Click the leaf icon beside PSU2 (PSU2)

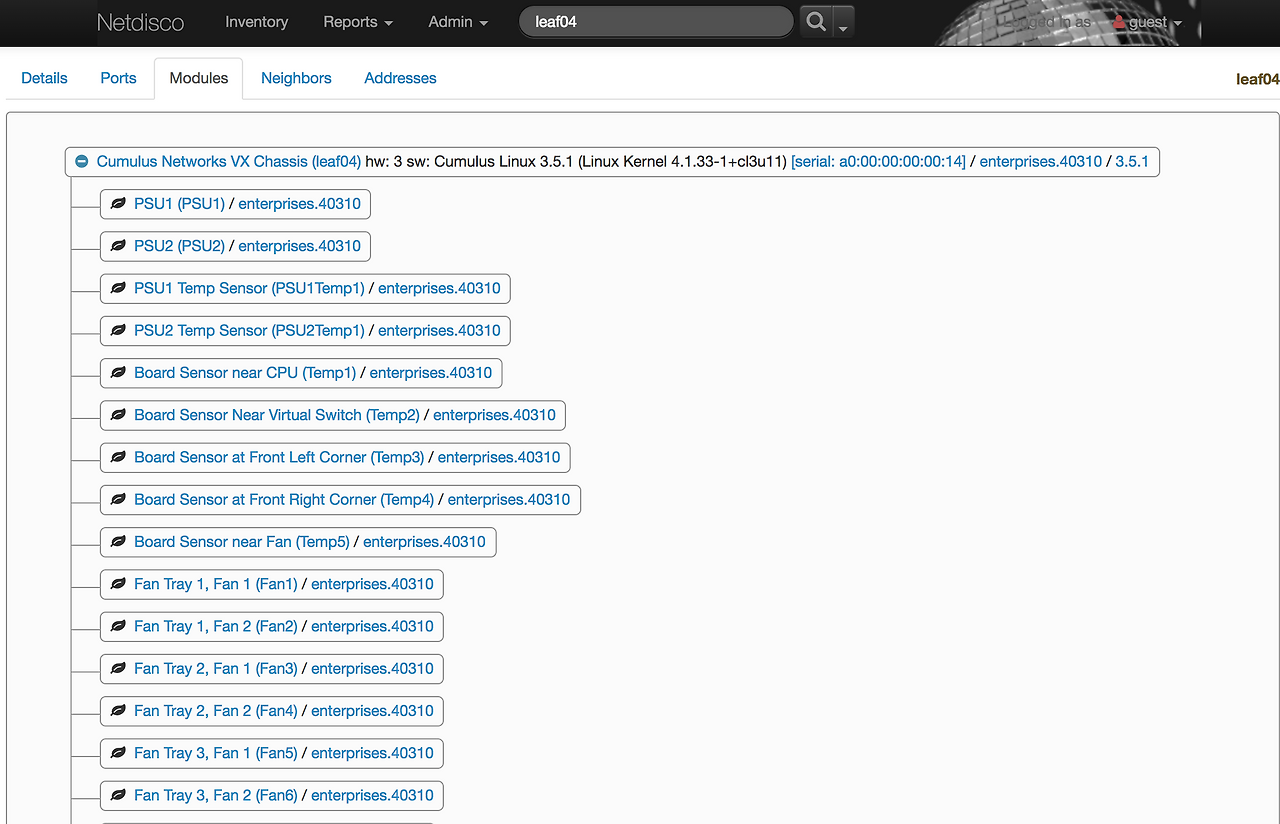(x=118, y=246)
